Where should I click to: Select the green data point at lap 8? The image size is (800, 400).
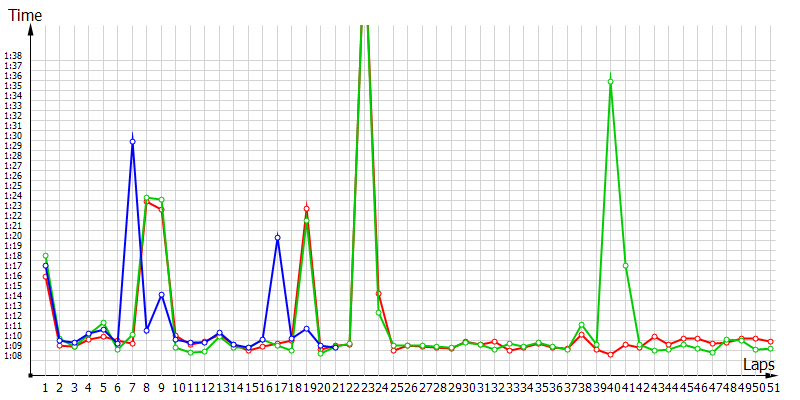[147, 198]
